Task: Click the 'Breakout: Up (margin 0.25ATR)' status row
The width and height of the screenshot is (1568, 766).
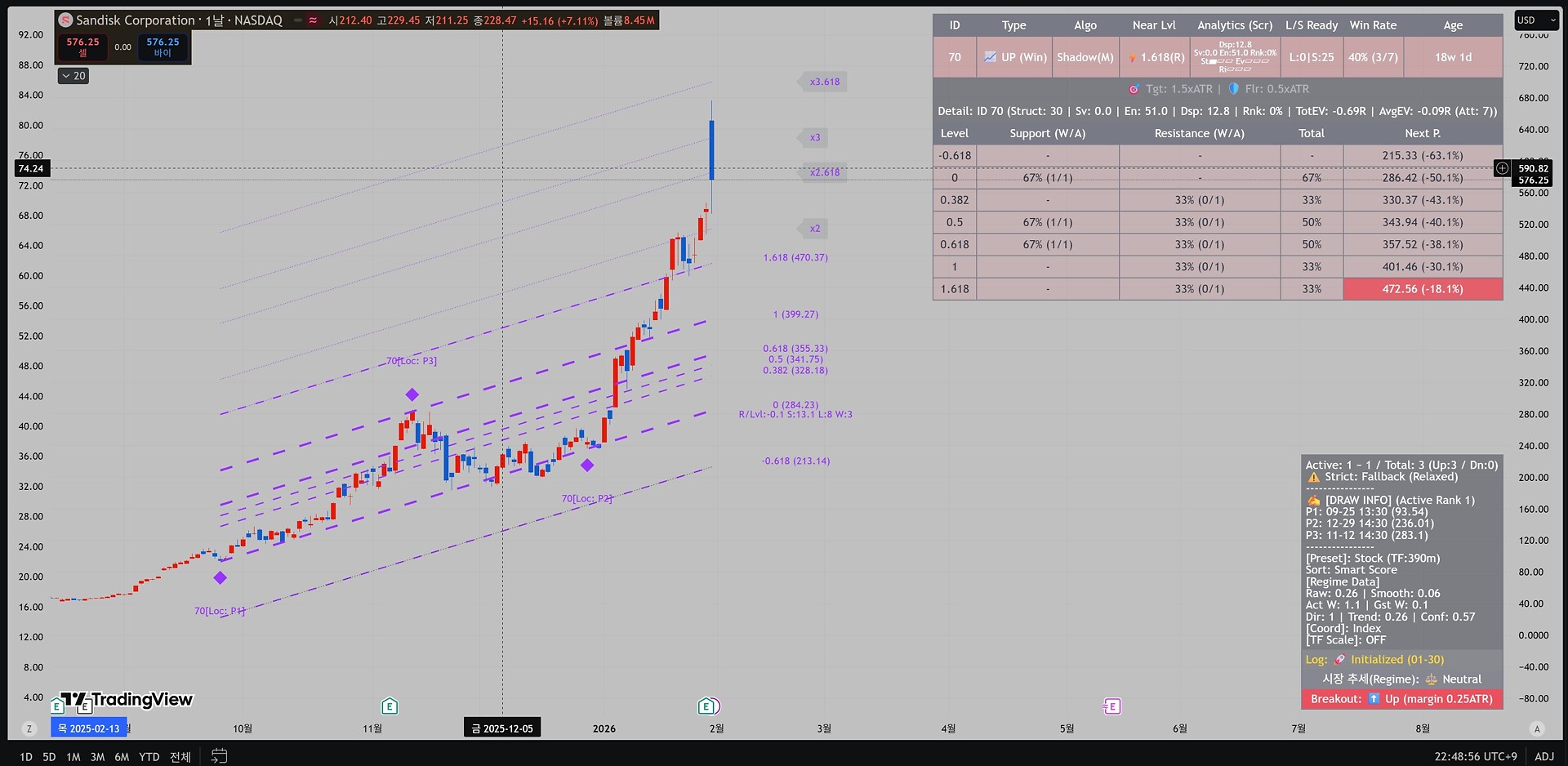Action: point(1401,699)
